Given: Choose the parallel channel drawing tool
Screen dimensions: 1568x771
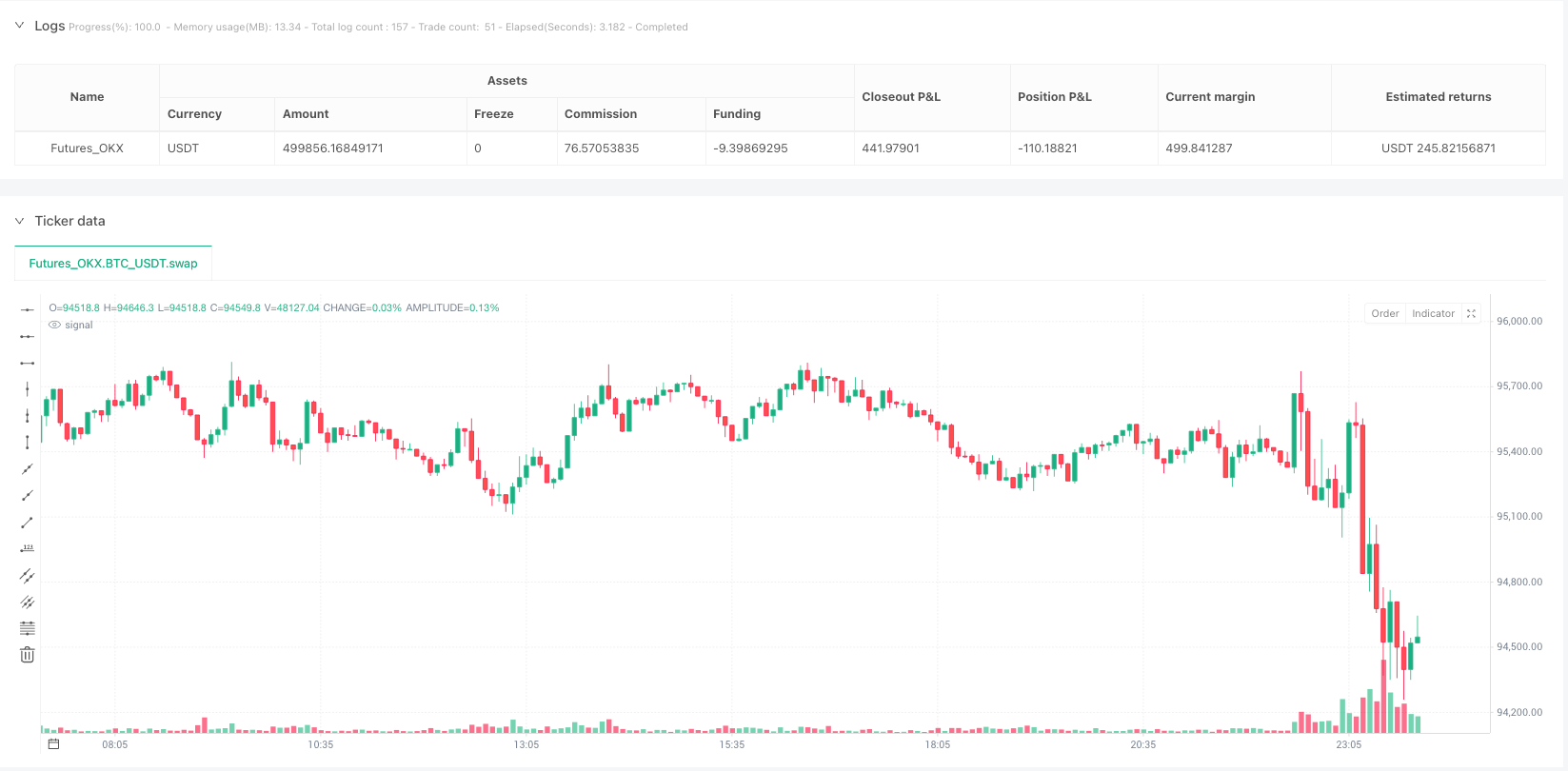Looking at the screenshot, I should click(28, 575).
